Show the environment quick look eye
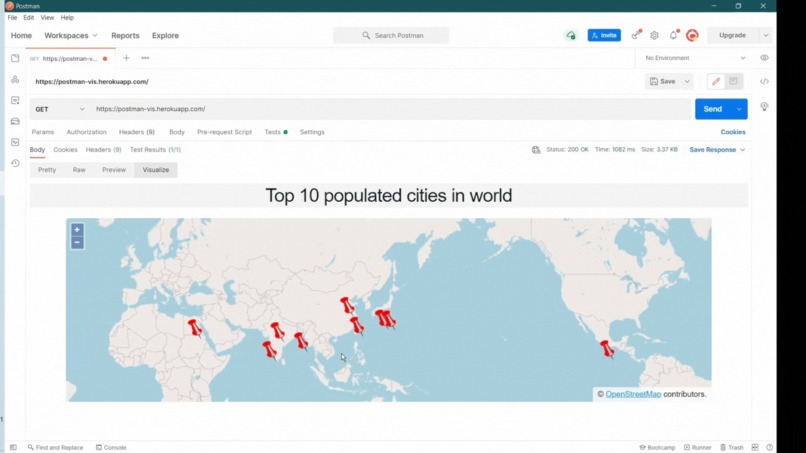 point(764,58)
